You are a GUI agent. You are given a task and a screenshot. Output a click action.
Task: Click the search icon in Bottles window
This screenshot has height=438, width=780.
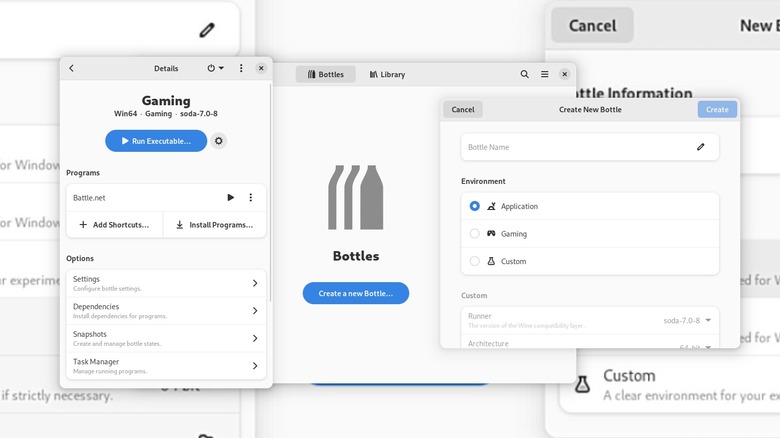[525, 74]
